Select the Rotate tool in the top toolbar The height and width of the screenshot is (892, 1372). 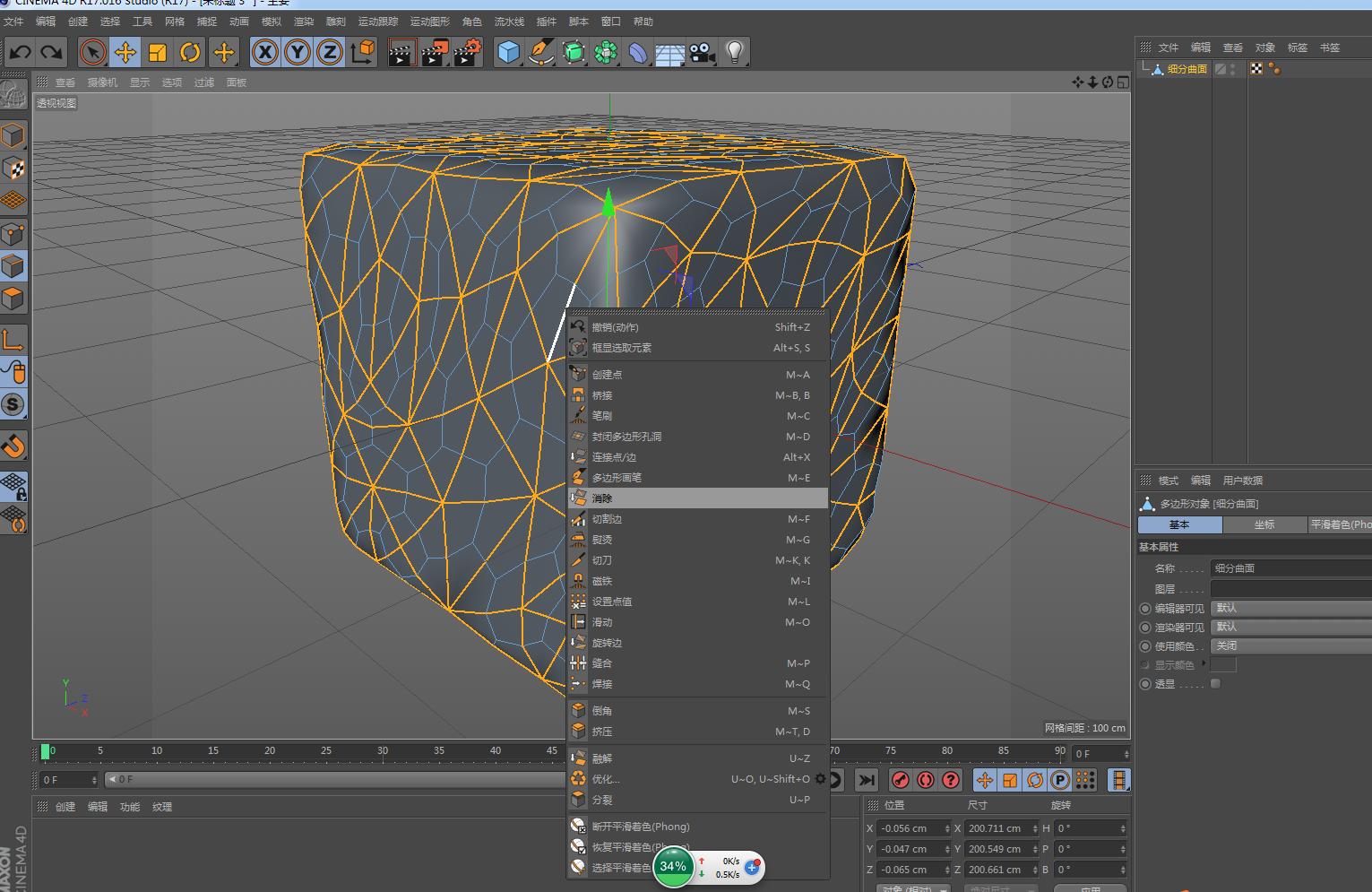(x=190, y=53)
